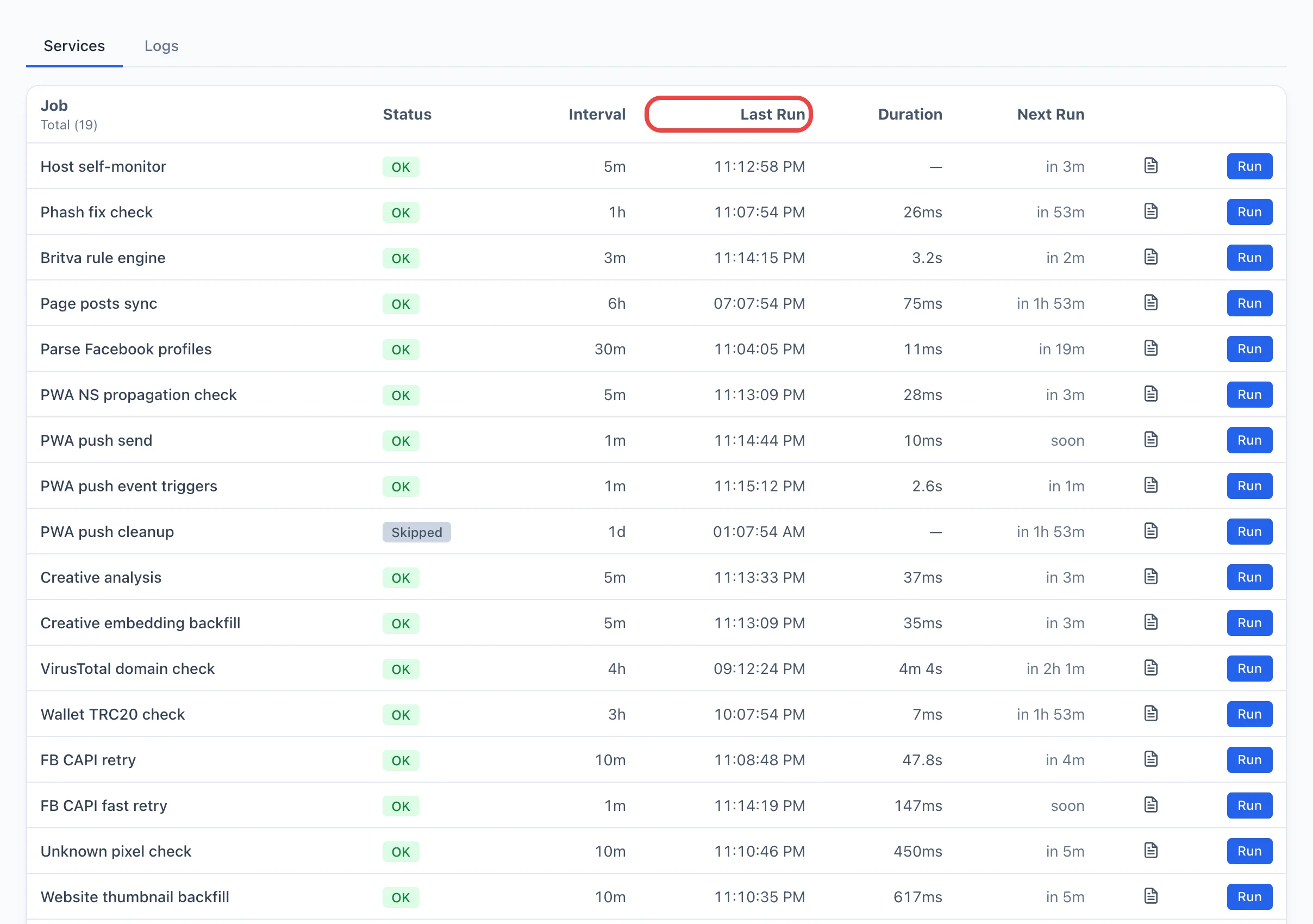Open log icon for VirusTotal domain check
This screenshot has height=924, width=1313.
tap(1151, 668)
